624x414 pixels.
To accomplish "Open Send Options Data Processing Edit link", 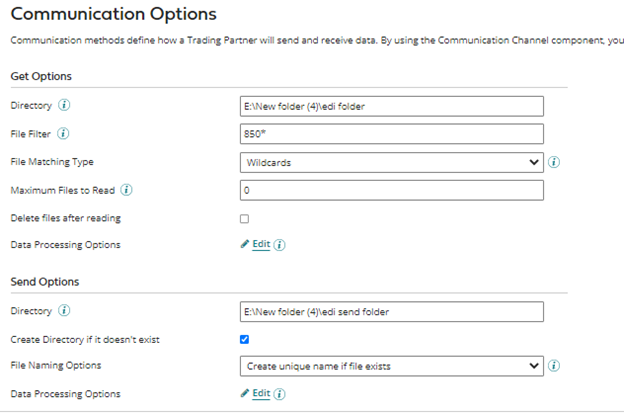I will [261, 393].
